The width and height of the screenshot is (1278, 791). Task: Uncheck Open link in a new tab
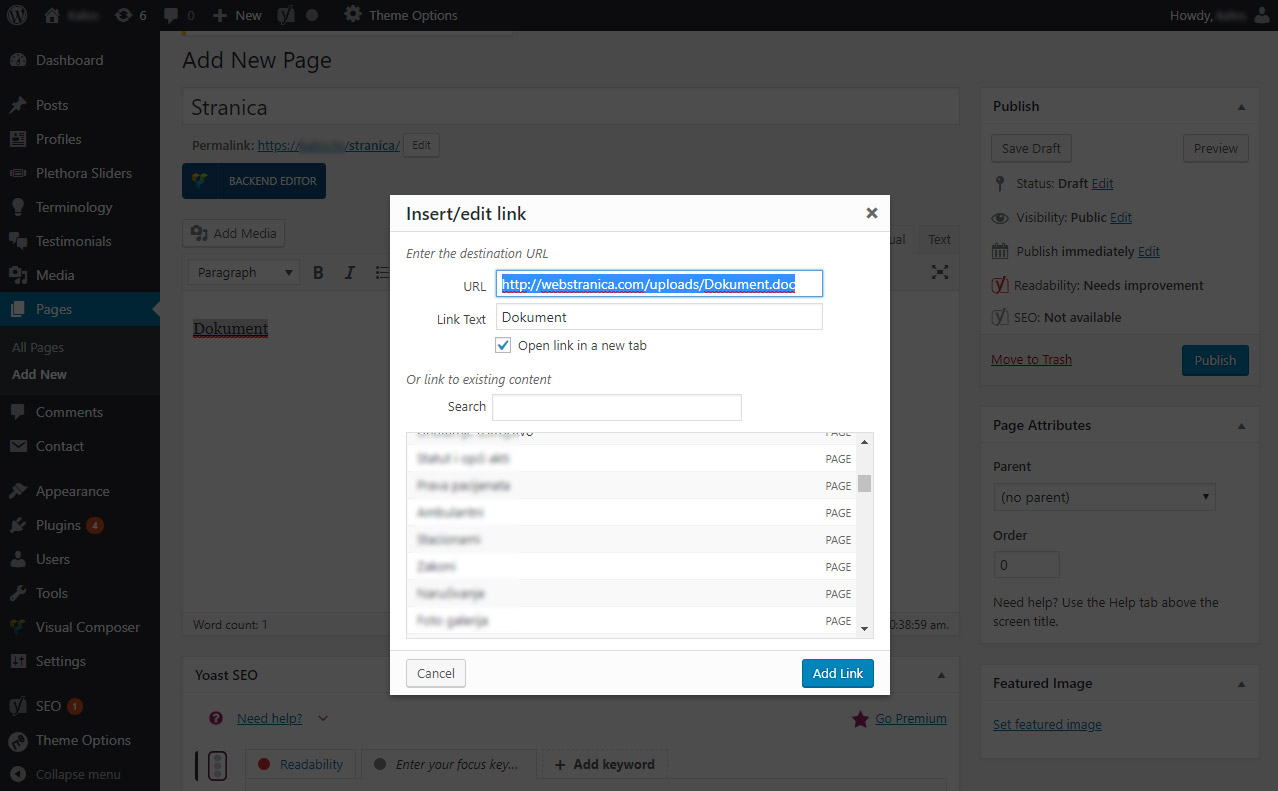(x=503, y=345)
